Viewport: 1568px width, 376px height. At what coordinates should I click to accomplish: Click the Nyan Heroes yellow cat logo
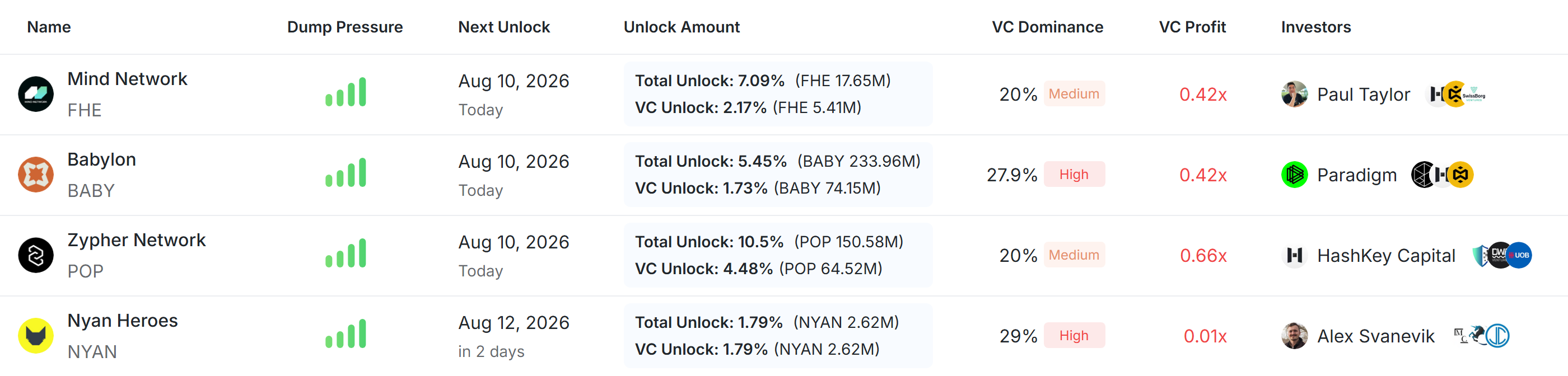[36, 336]
